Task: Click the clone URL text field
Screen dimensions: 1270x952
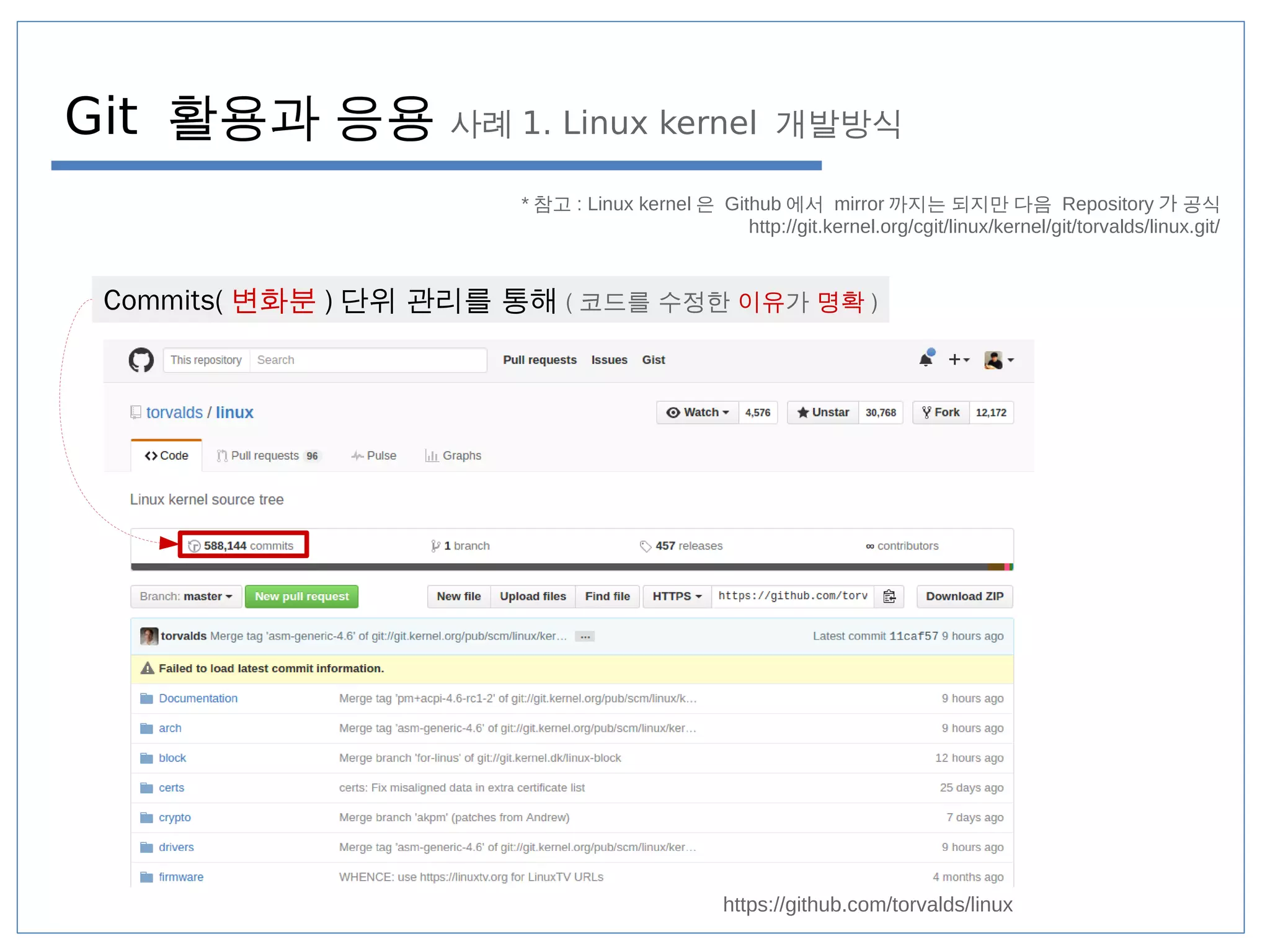Action: [x=793, y=596]
